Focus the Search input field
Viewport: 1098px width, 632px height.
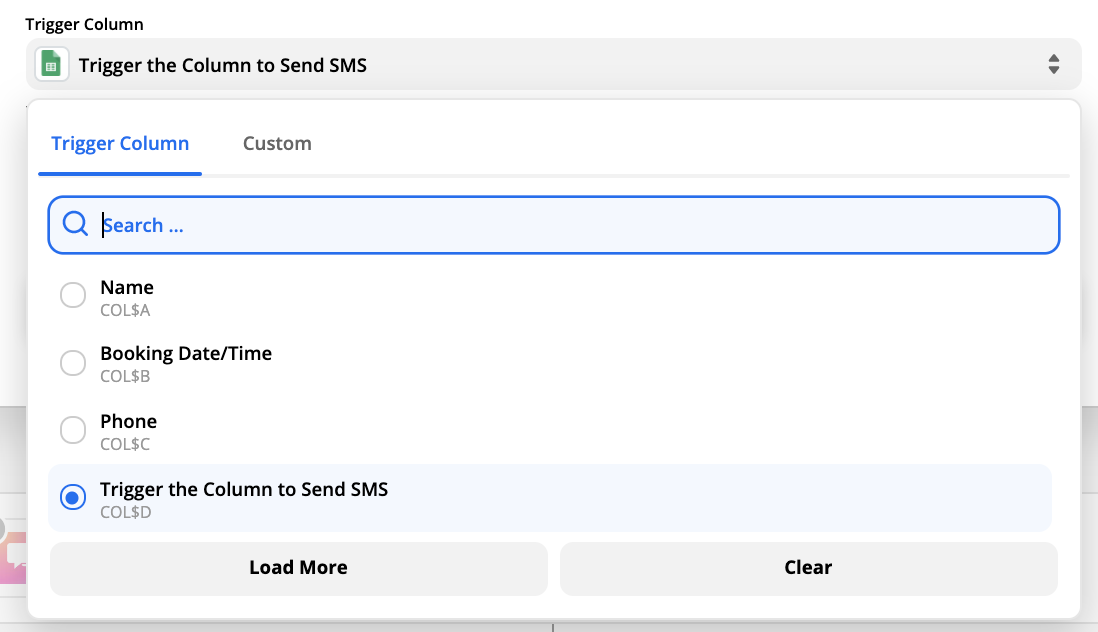tap(553, 225)
